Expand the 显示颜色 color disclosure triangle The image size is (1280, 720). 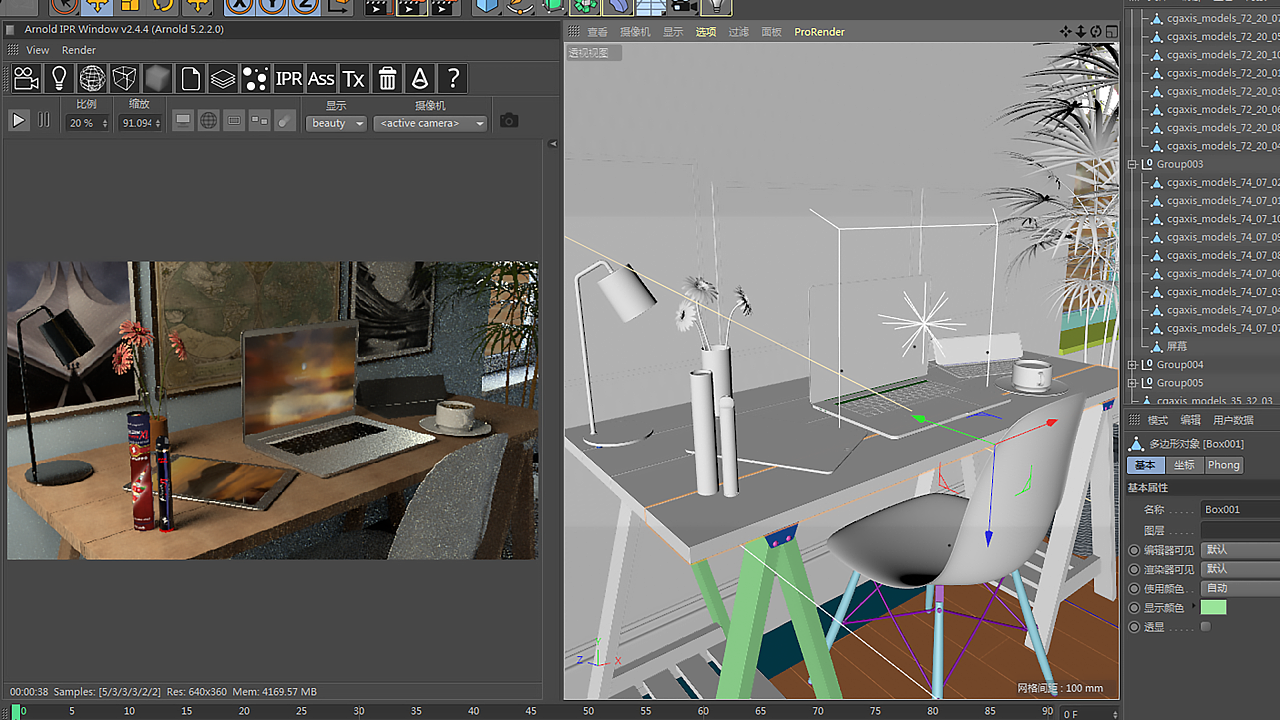click(x=1194, y=607)
